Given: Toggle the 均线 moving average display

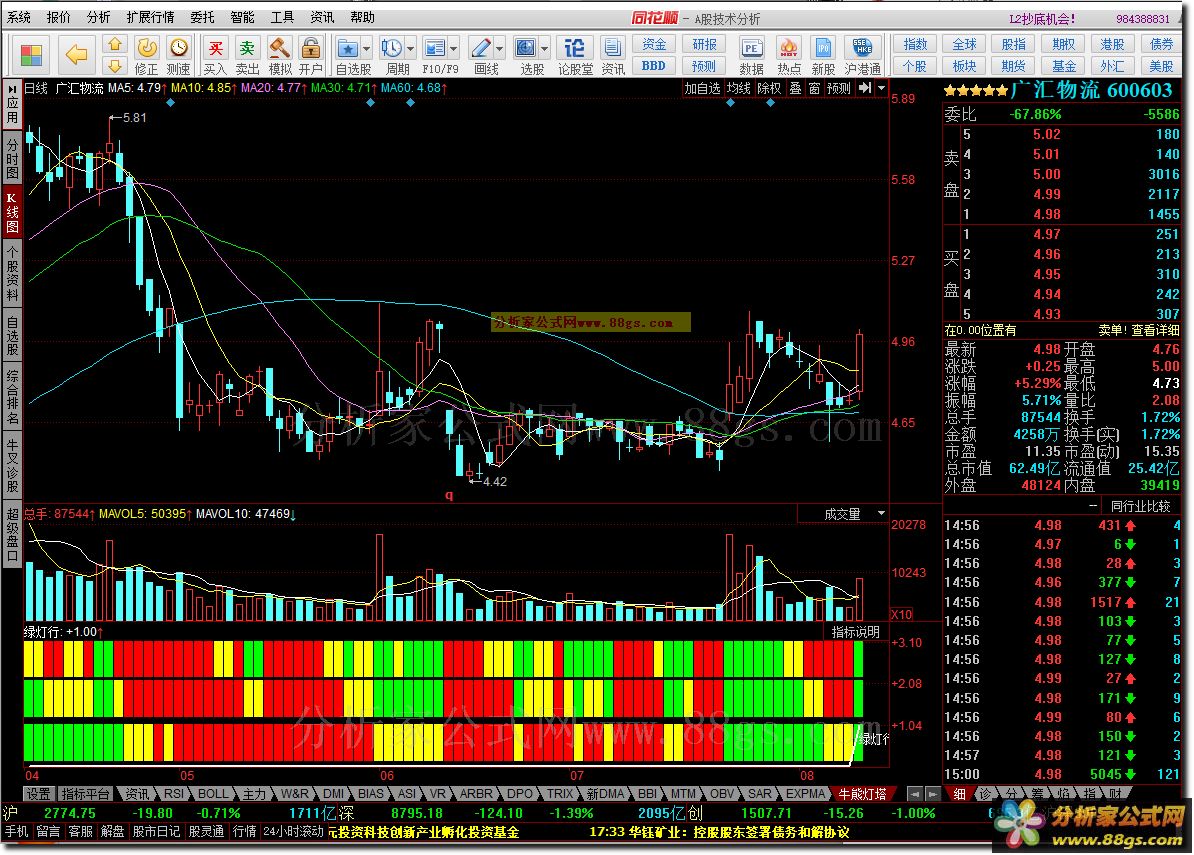Looking at the screenshot, I should pyautogui.click(x=739, y=88).
